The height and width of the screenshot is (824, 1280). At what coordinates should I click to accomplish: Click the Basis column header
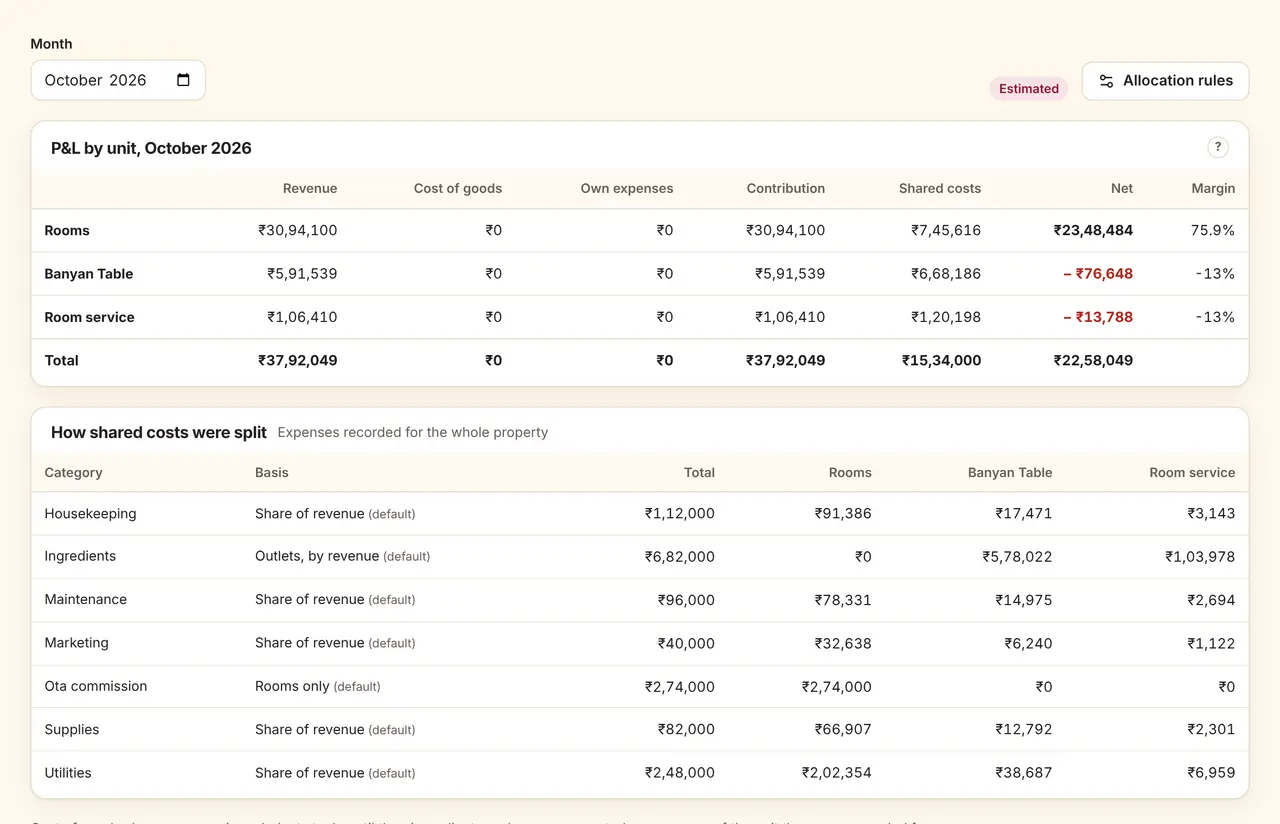click(x=272, y=472)
